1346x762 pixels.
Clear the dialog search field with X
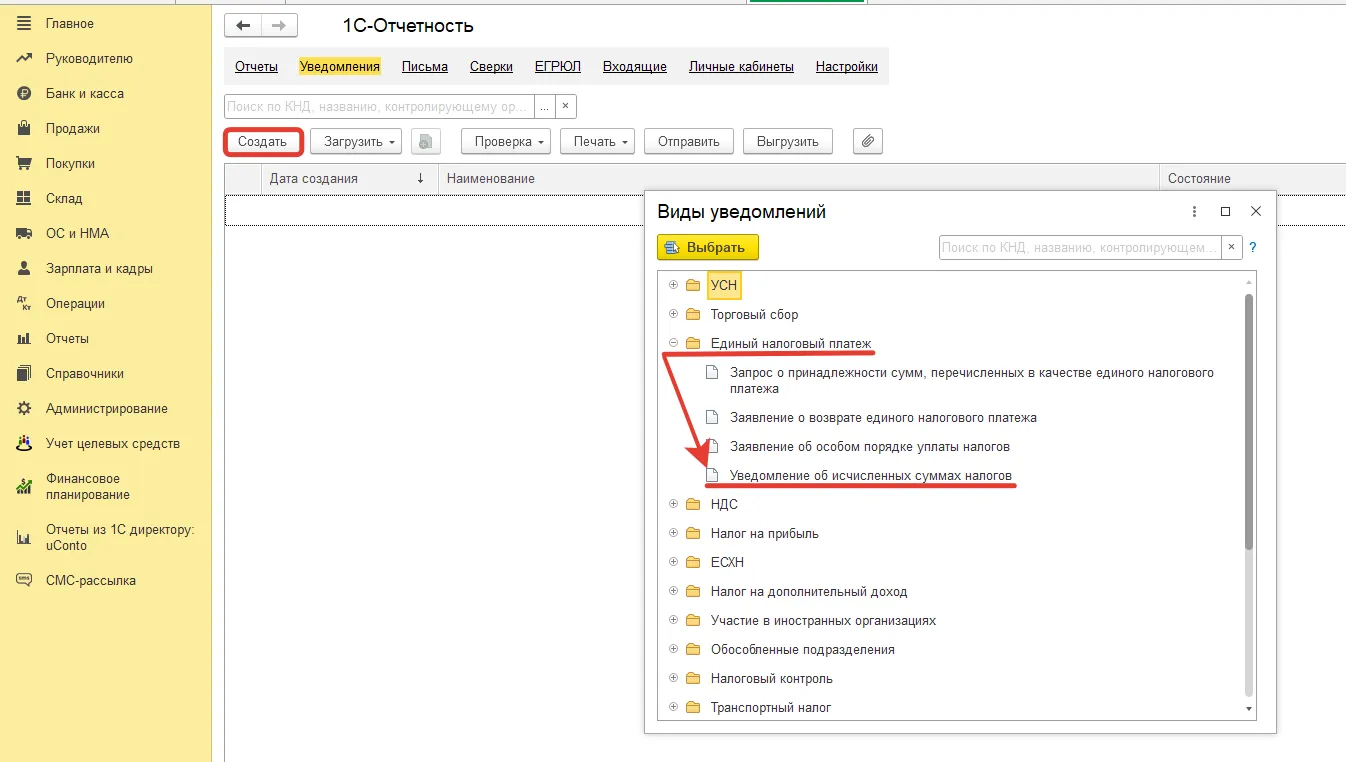1232,247
